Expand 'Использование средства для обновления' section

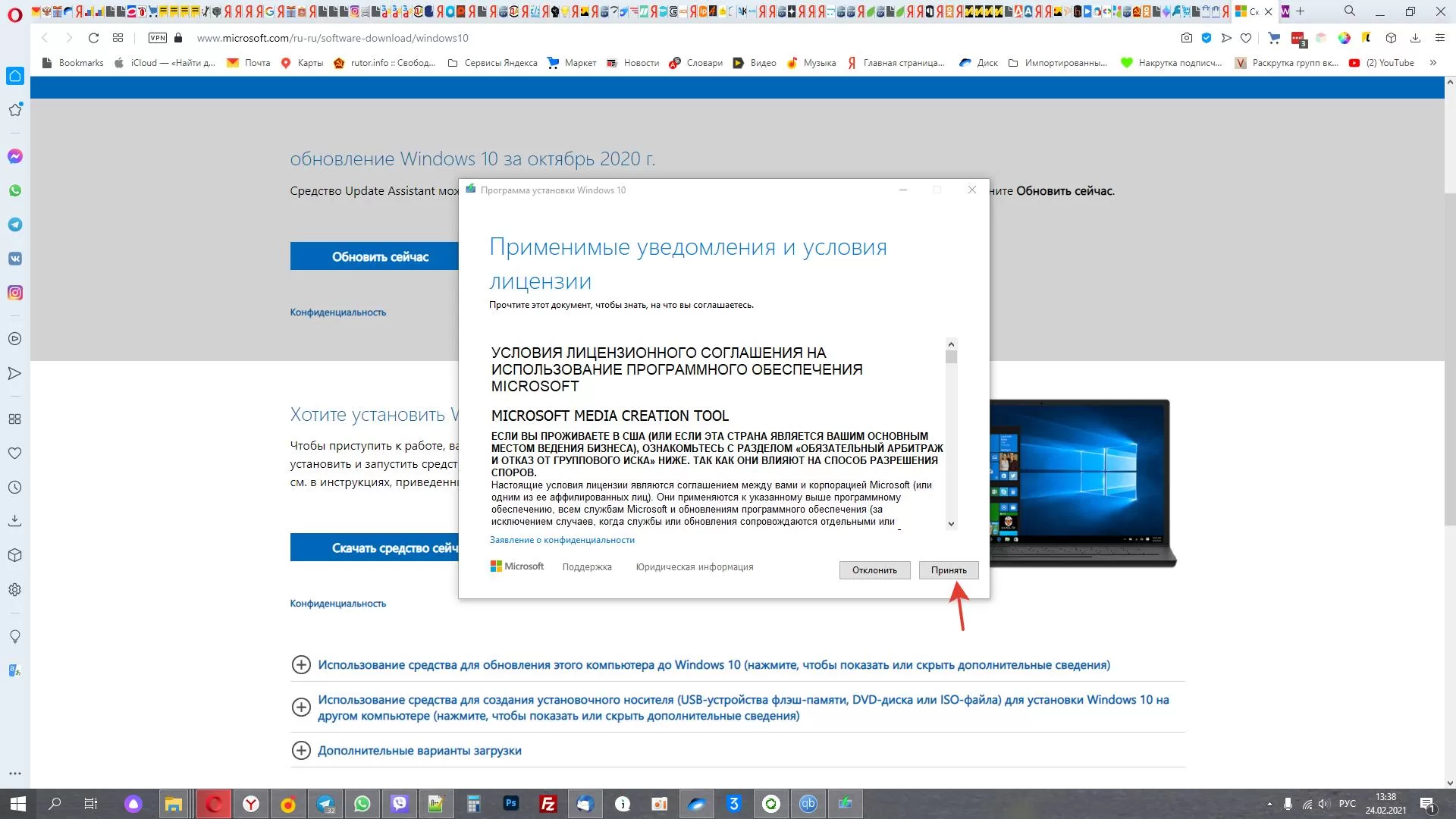301,665
